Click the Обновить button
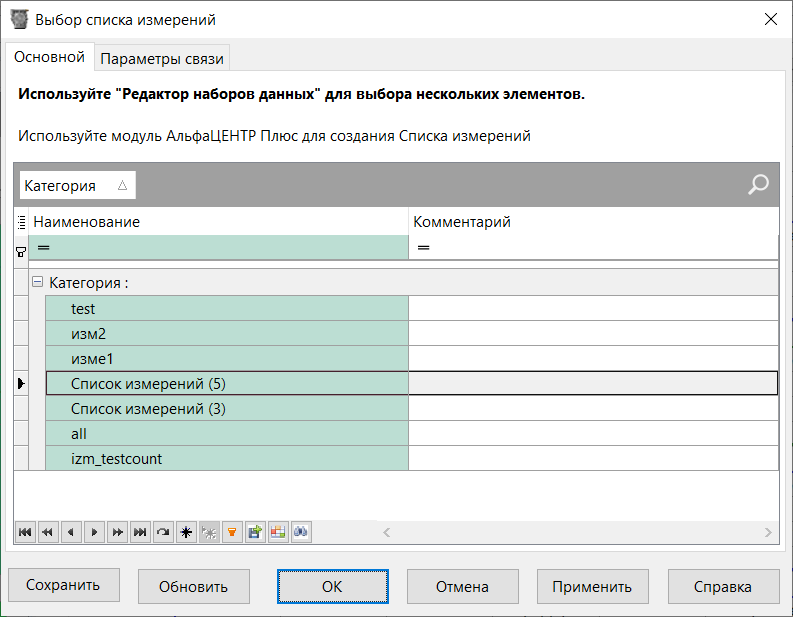This screenshot has width=793, height=617. click(x=193, y=587)
